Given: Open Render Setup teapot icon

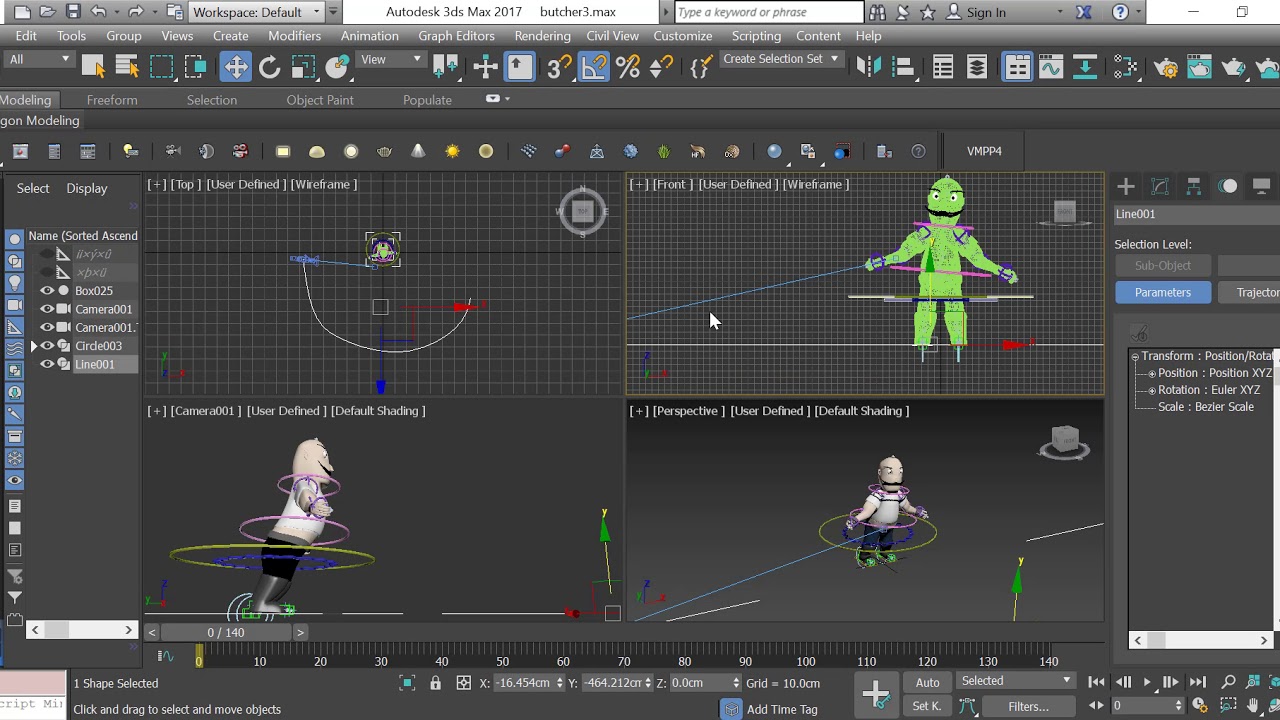Looking at the screenshot, I should (1166, 67).
